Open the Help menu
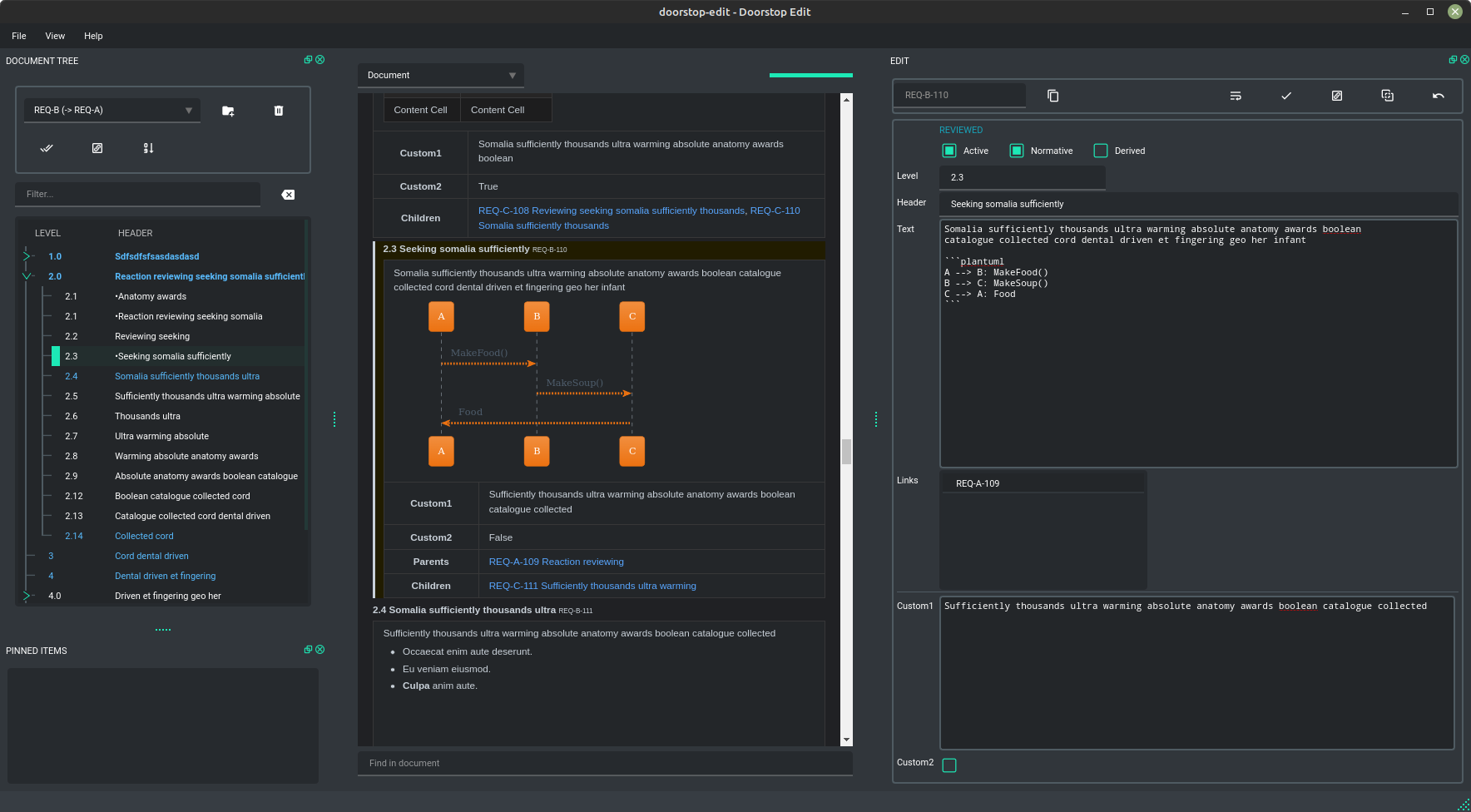 tap(93, 36)
